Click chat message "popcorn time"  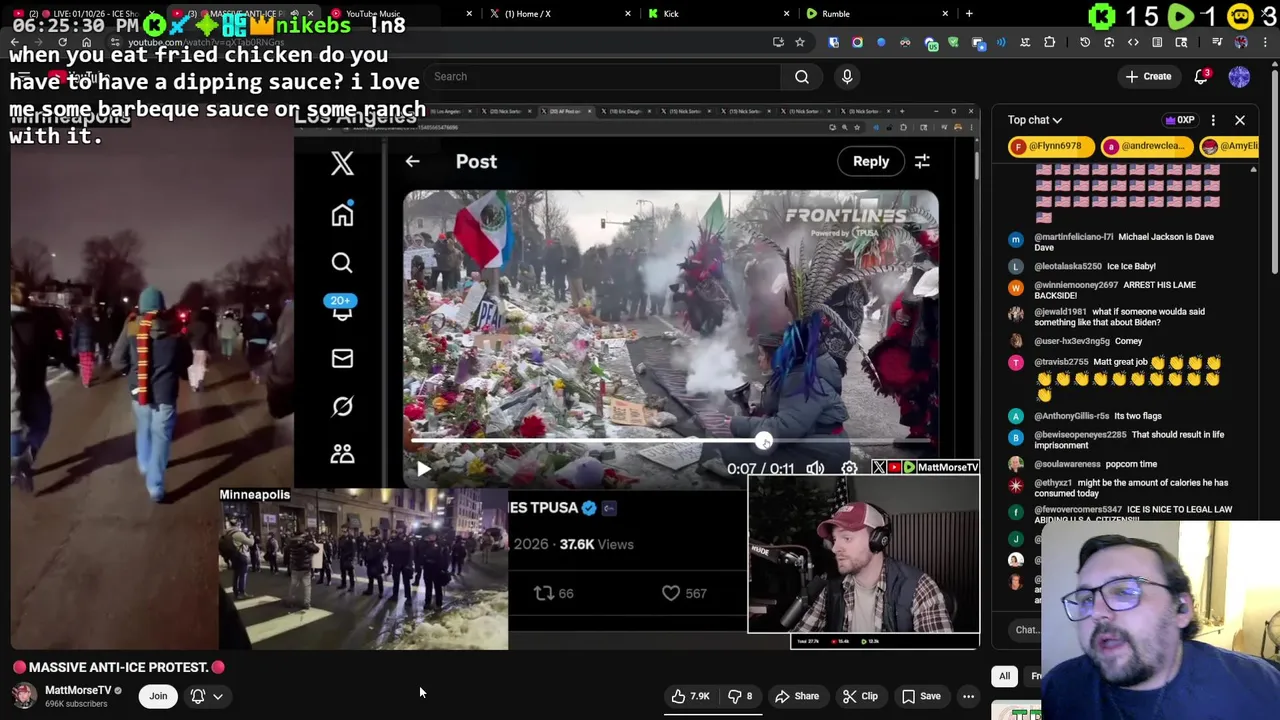click(x=1130, y=464)
